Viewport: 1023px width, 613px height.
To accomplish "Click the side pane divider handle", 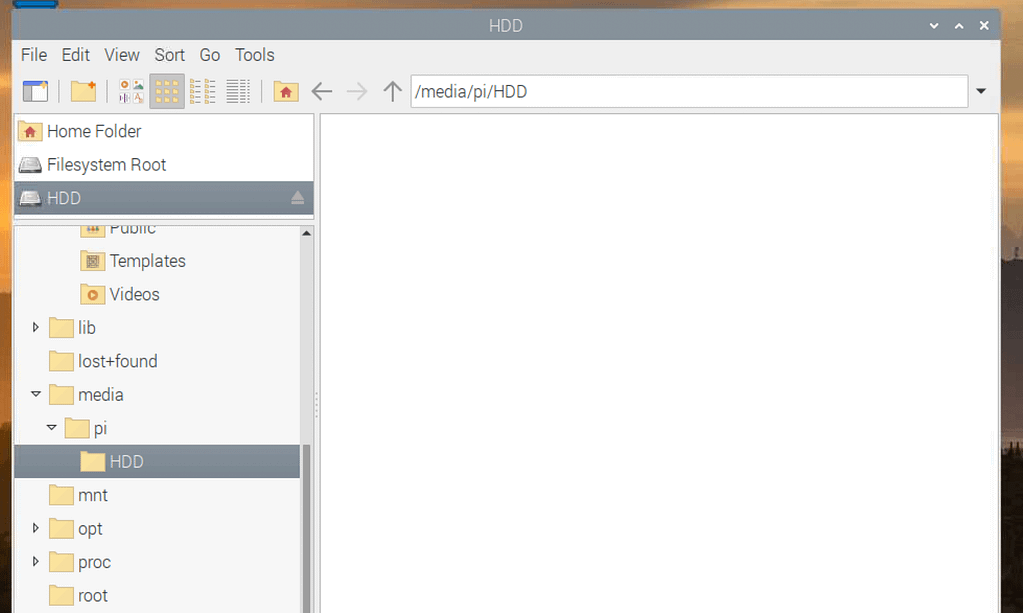I will (x=317, y=405).
